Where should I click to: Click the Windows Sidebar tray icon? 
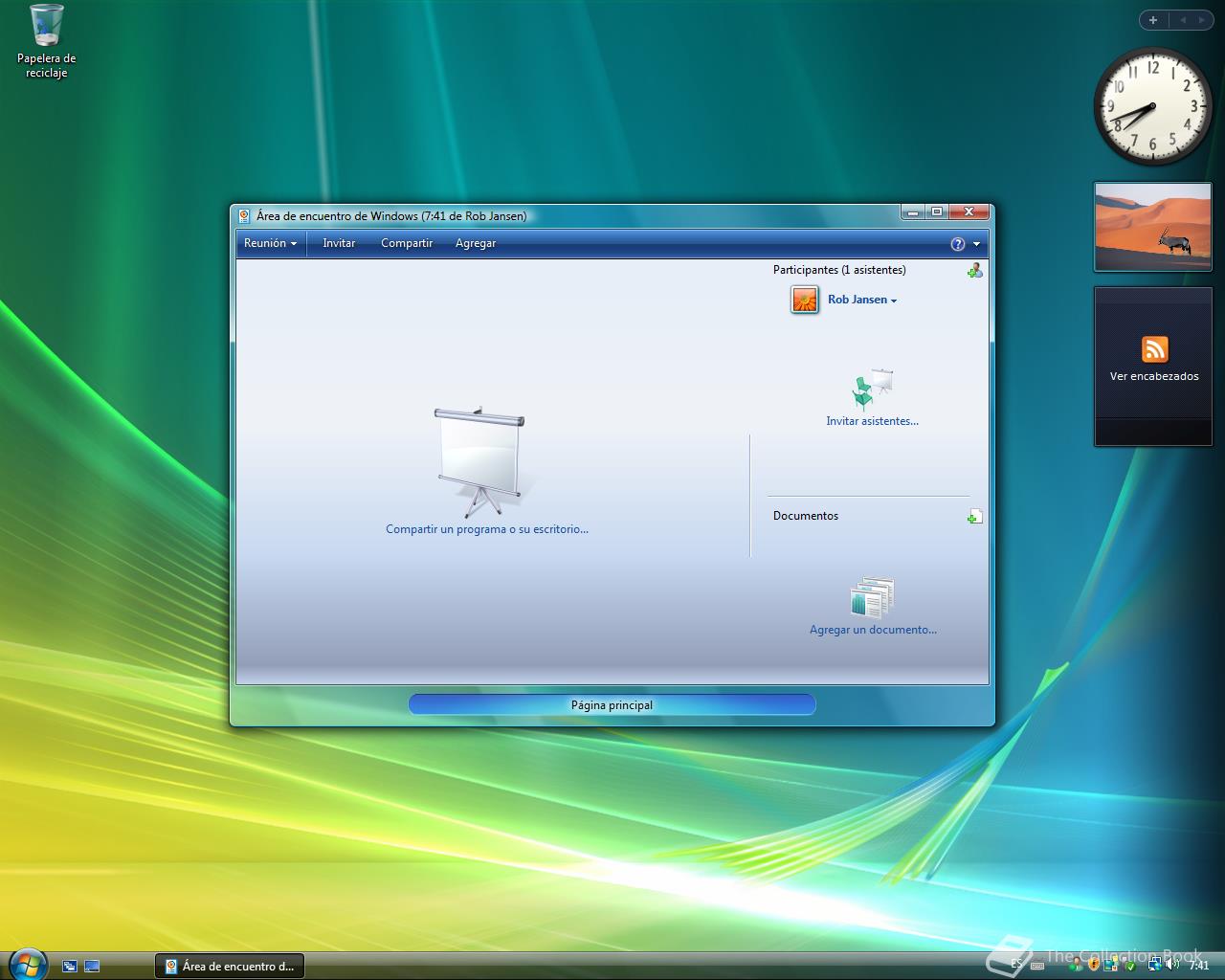coord(1111,965)
